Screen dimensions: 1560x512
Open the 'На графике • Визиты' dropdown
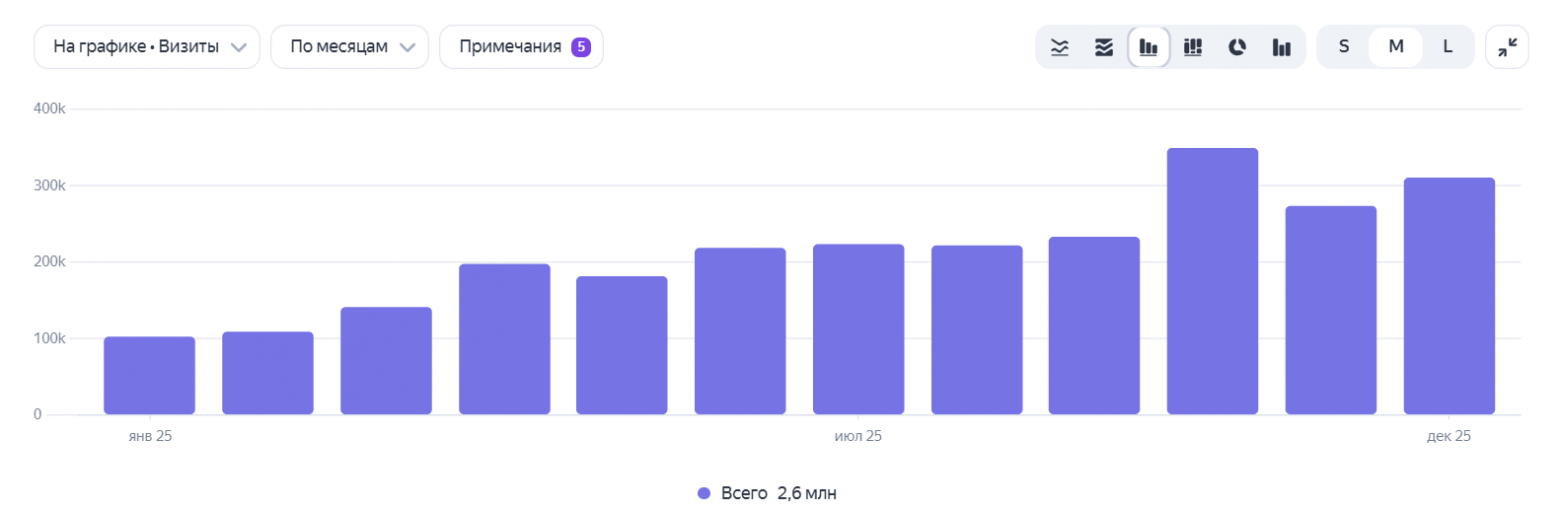coord(147,47)
